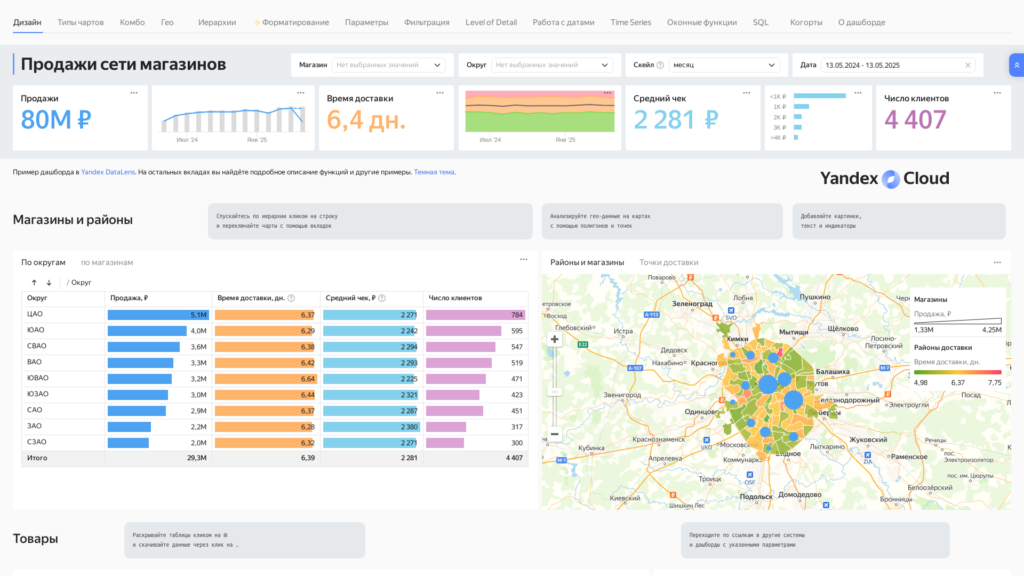The image size is (1024, 576).
Task: Zoom in on the Moscow map
Action: click(x=555, y=339)
